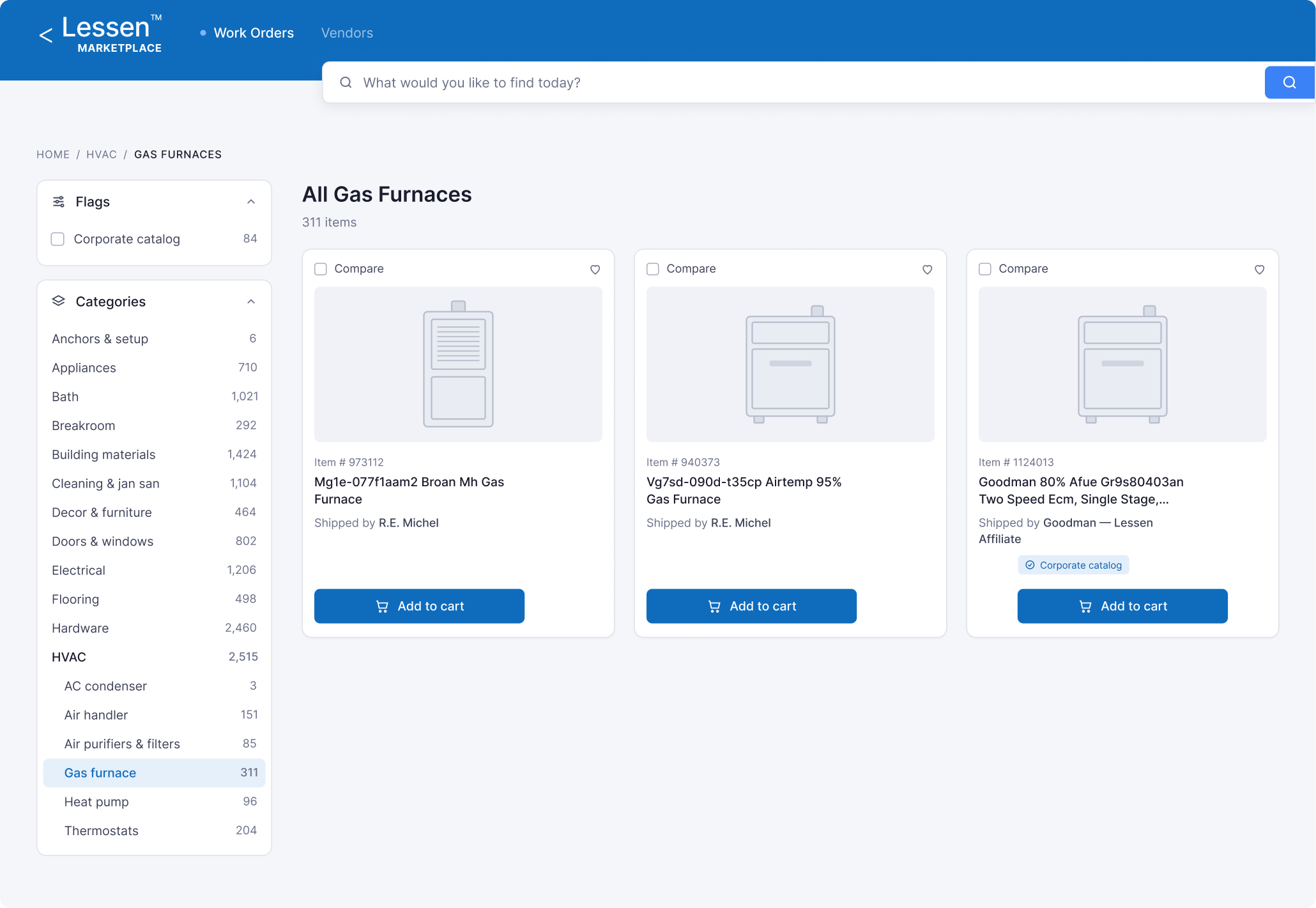Image resolution: width=1316 pixels, height=908 pixels.
Task: Check Compare on item 1124013
Action: (985, 269)
